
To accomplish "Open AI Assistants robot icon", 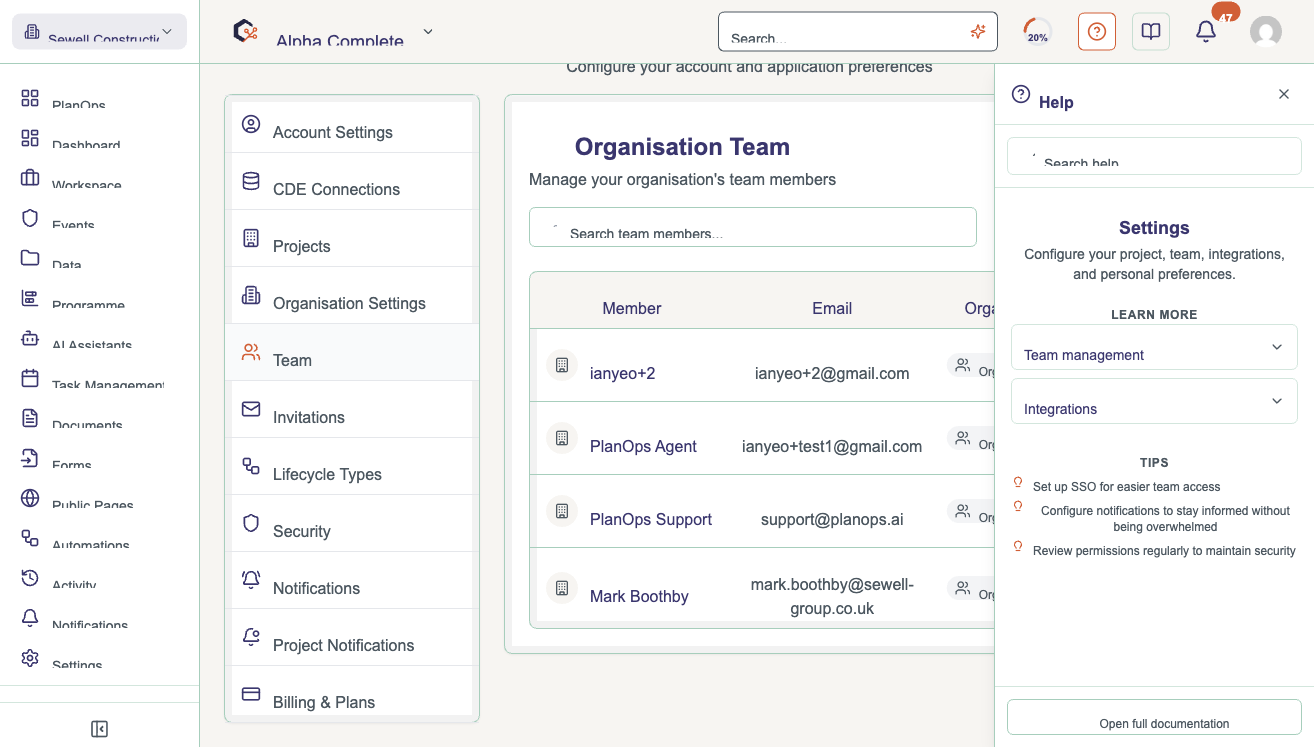I will click(30, 338).
